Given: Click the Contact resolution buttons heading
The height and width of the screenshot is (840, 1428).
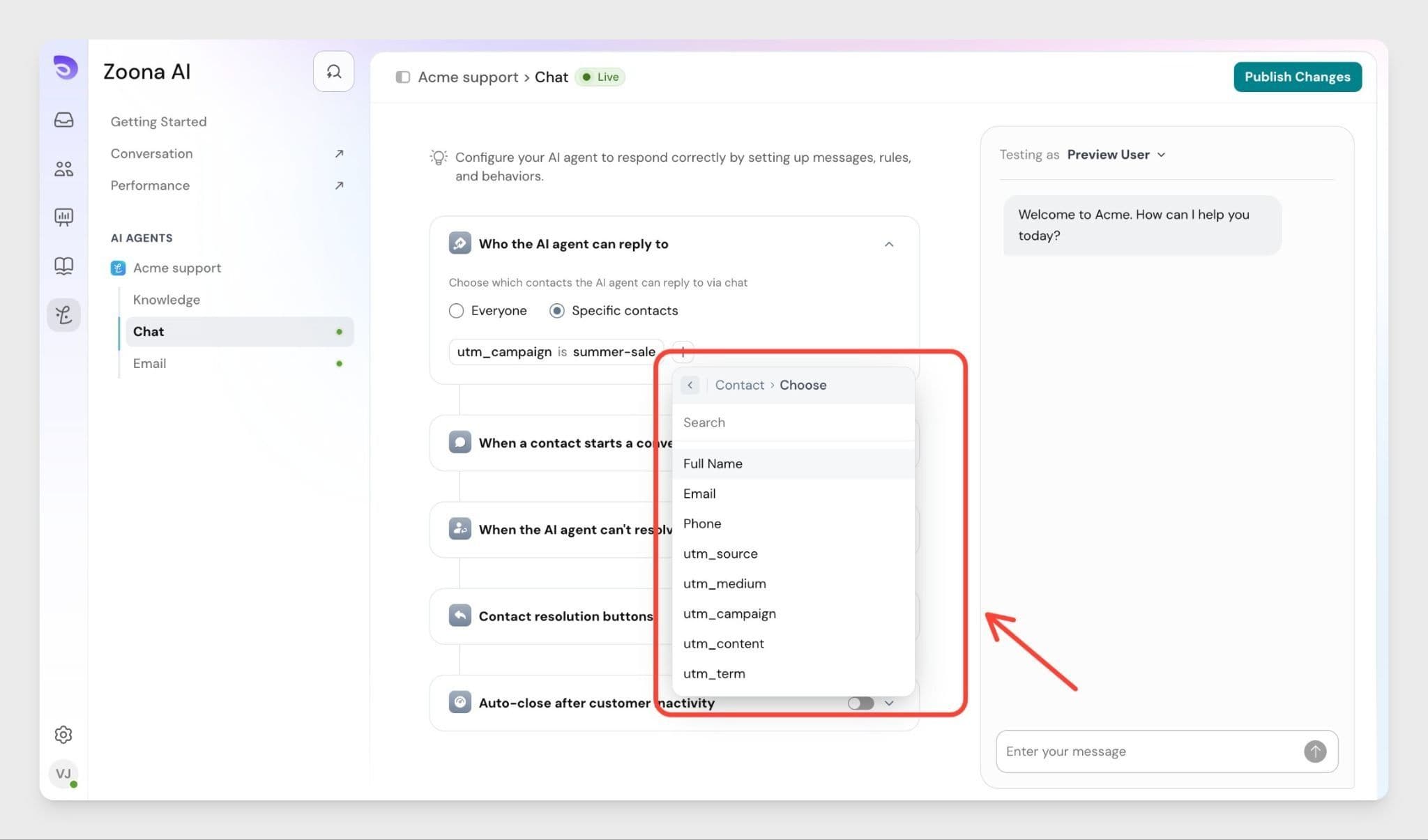Looking at the screenshot, I should click(x=565, y=616).
